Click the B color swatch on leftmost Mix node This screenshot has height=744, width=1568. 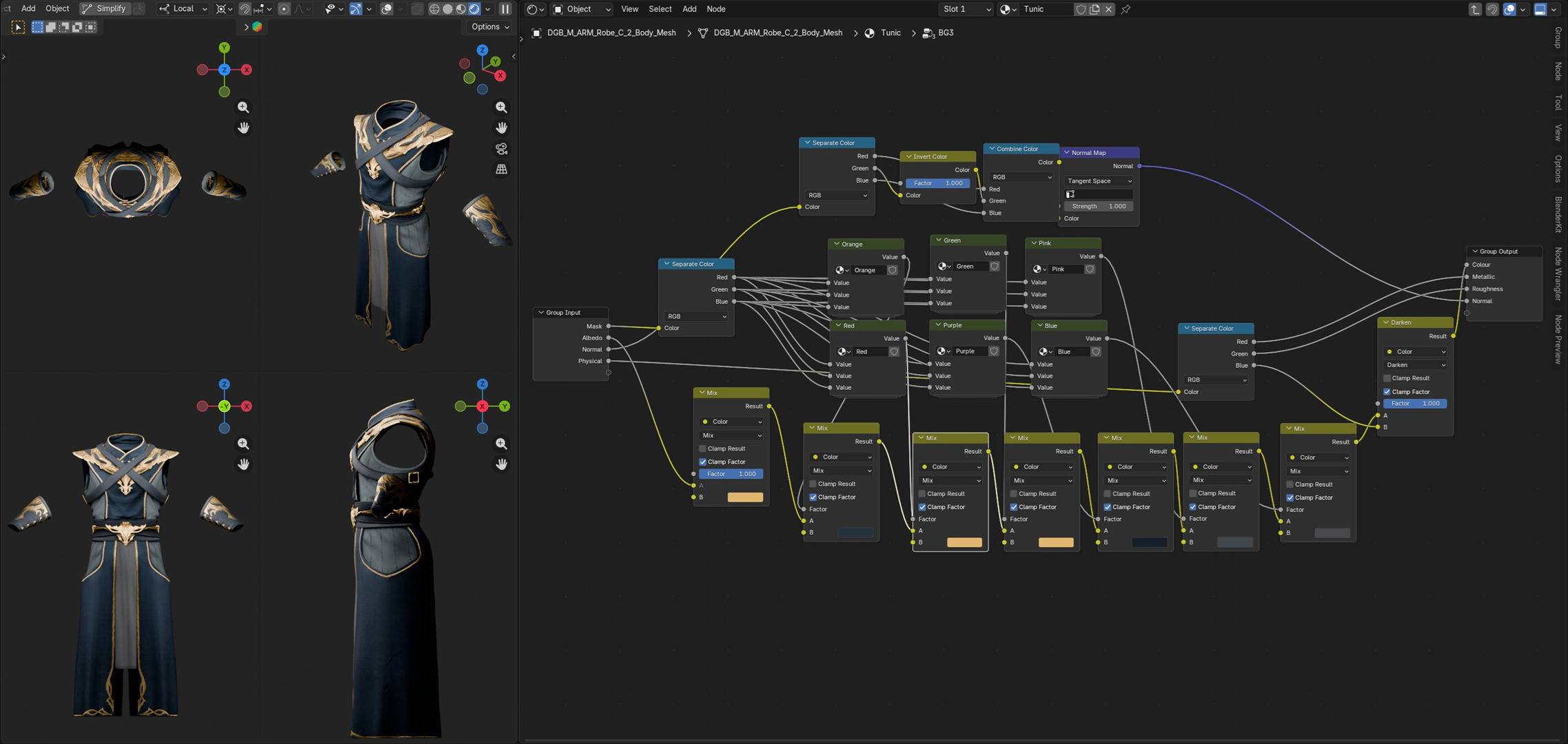745,497
